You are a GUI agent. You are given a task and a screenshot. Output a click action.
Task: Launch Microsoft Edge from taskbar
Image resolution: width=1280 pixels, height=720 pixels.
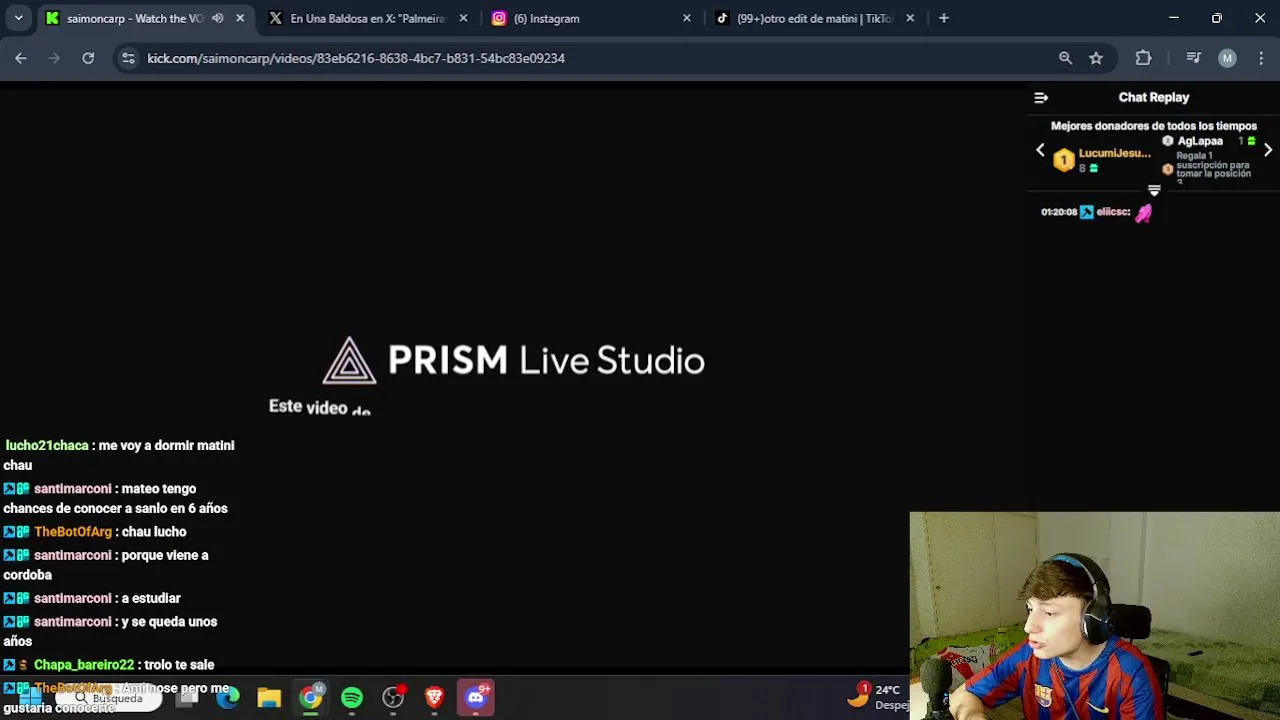pos(228,698)
